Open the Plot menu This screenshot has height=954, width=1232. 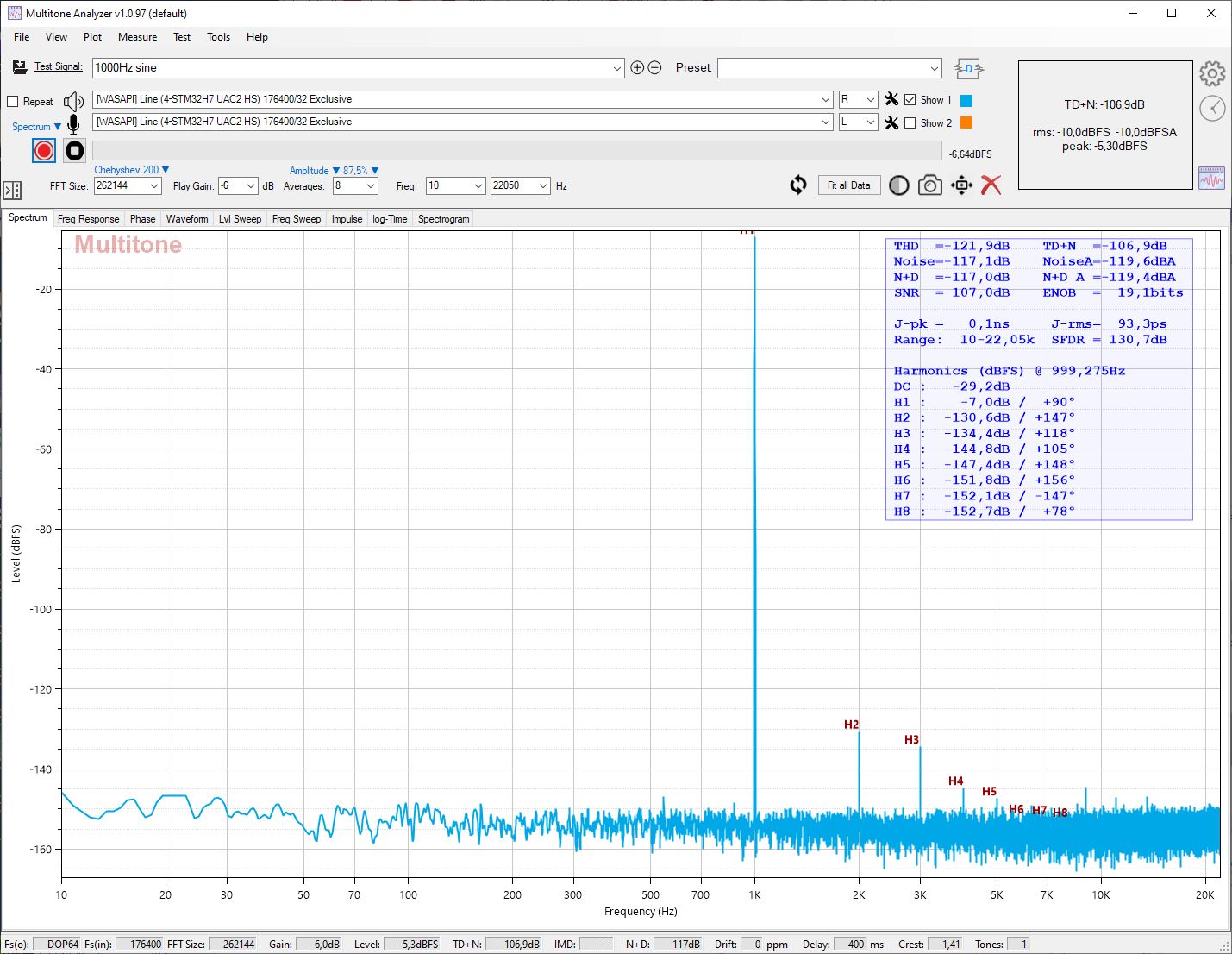[x=92, y=37]
